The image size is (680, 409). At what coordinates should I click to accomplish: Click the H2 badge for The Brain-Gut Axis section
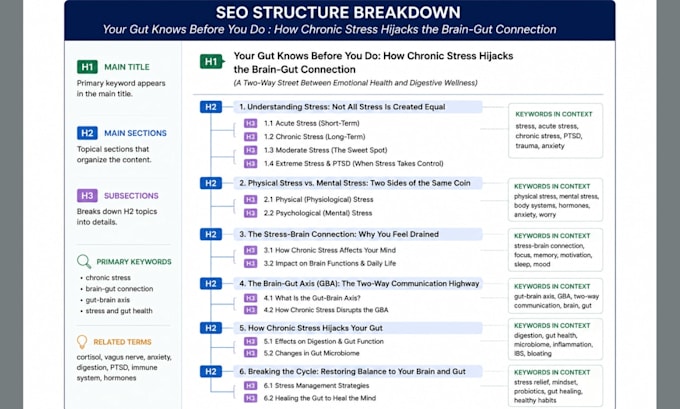pyautogui.click(x=211, y=284)
